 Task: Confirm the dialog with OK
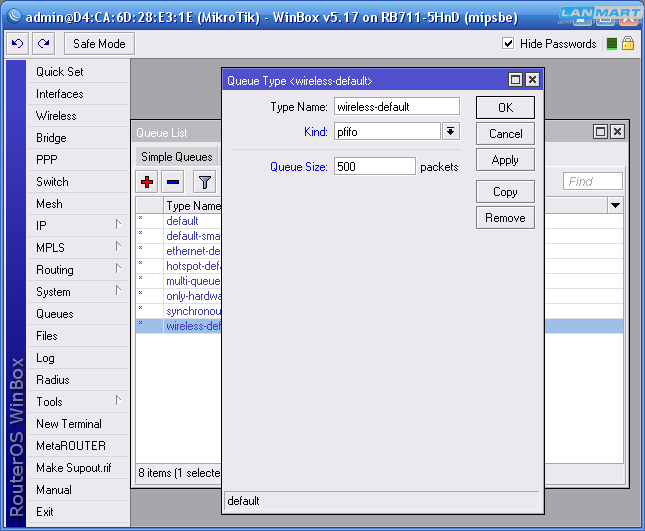click(x=505, y=108)
